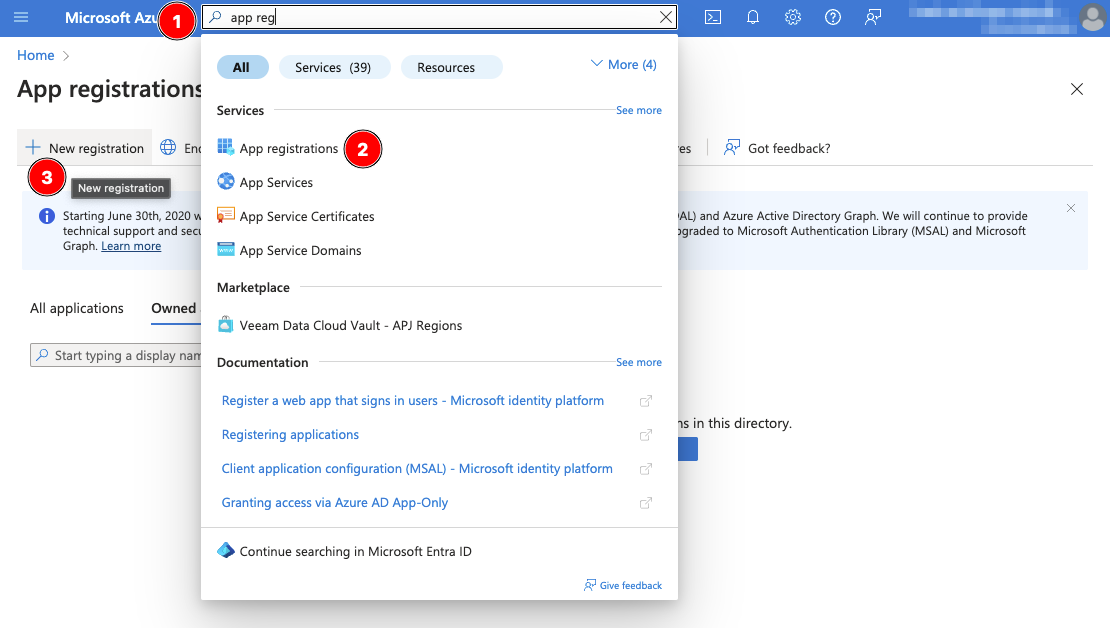Open portal settings gear
The height and width of the screenshot is (628, 1110).
(x=793, y=17)
